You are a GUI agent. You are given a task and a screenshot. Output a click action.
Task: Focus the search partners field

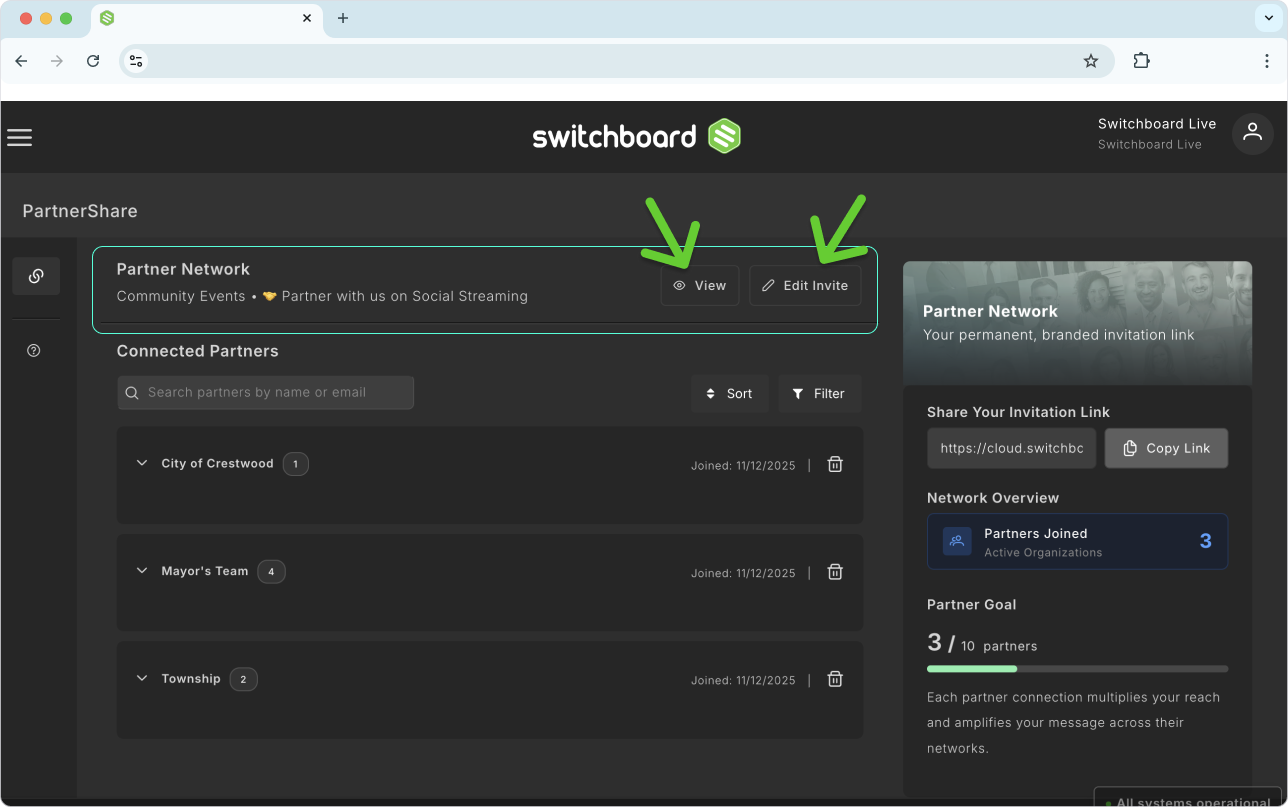click(266, 393)
